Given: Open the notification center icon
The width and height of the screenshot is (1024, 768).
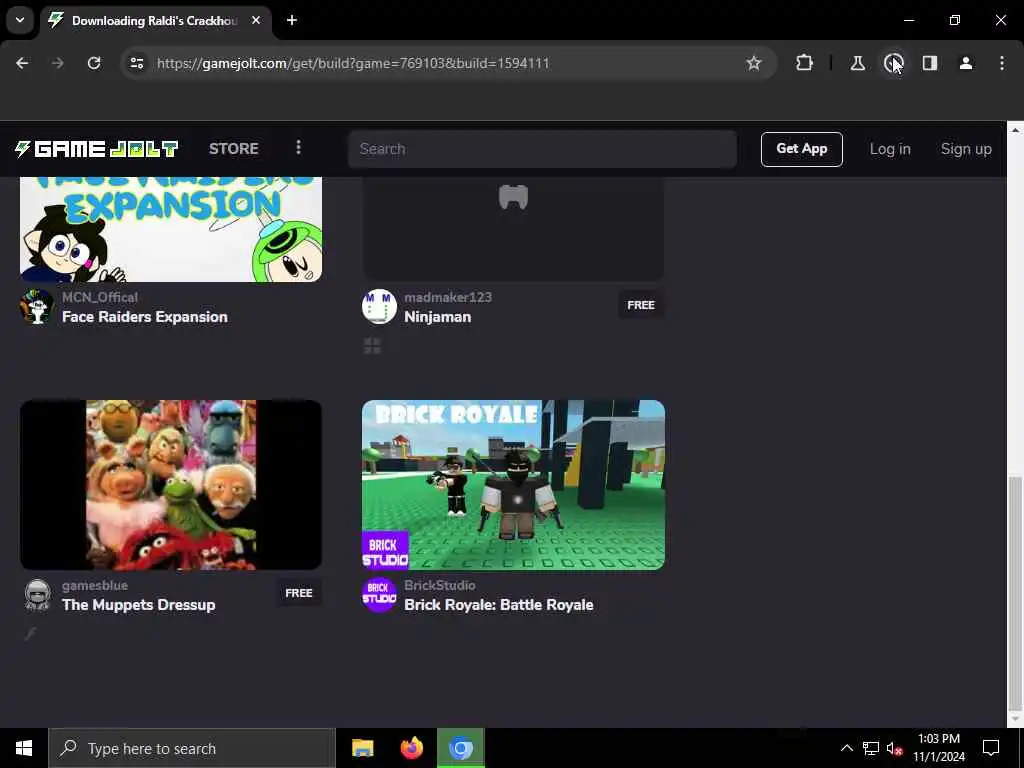Looking at the screenshot, I should click(x=991, y=748).
